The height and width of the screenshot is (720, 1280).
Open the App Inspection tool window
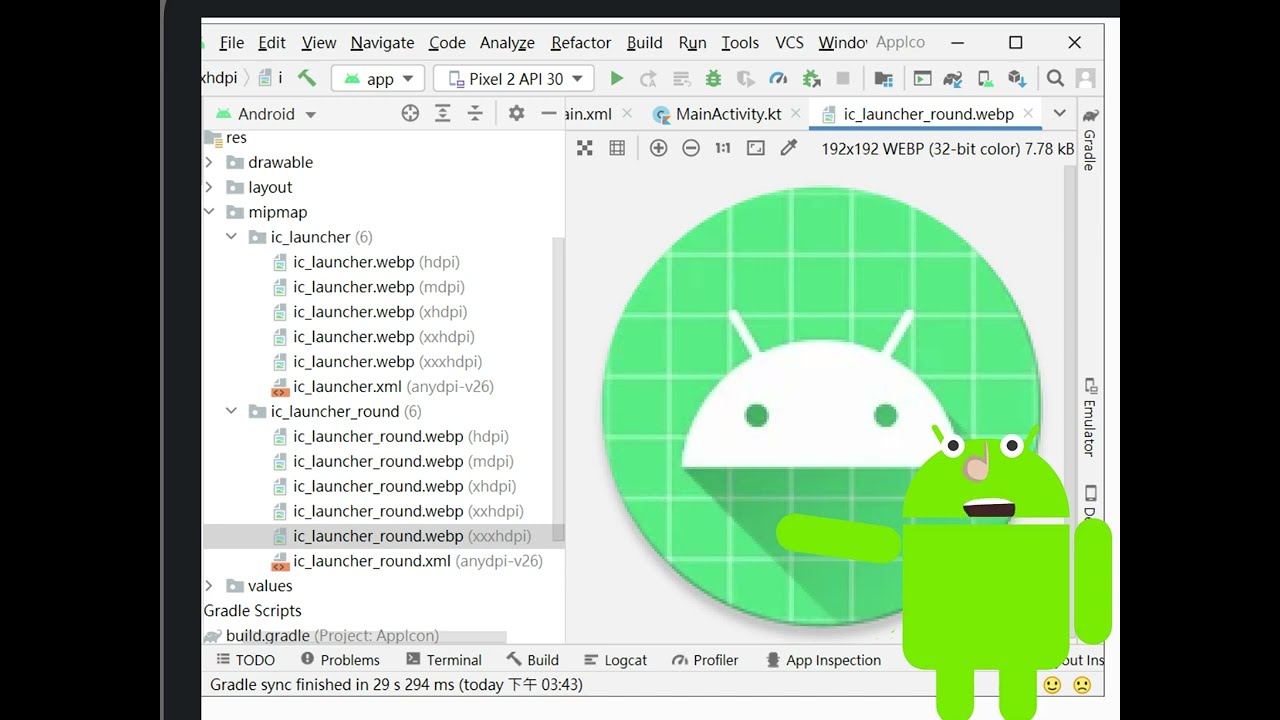(x=823, y=660)
